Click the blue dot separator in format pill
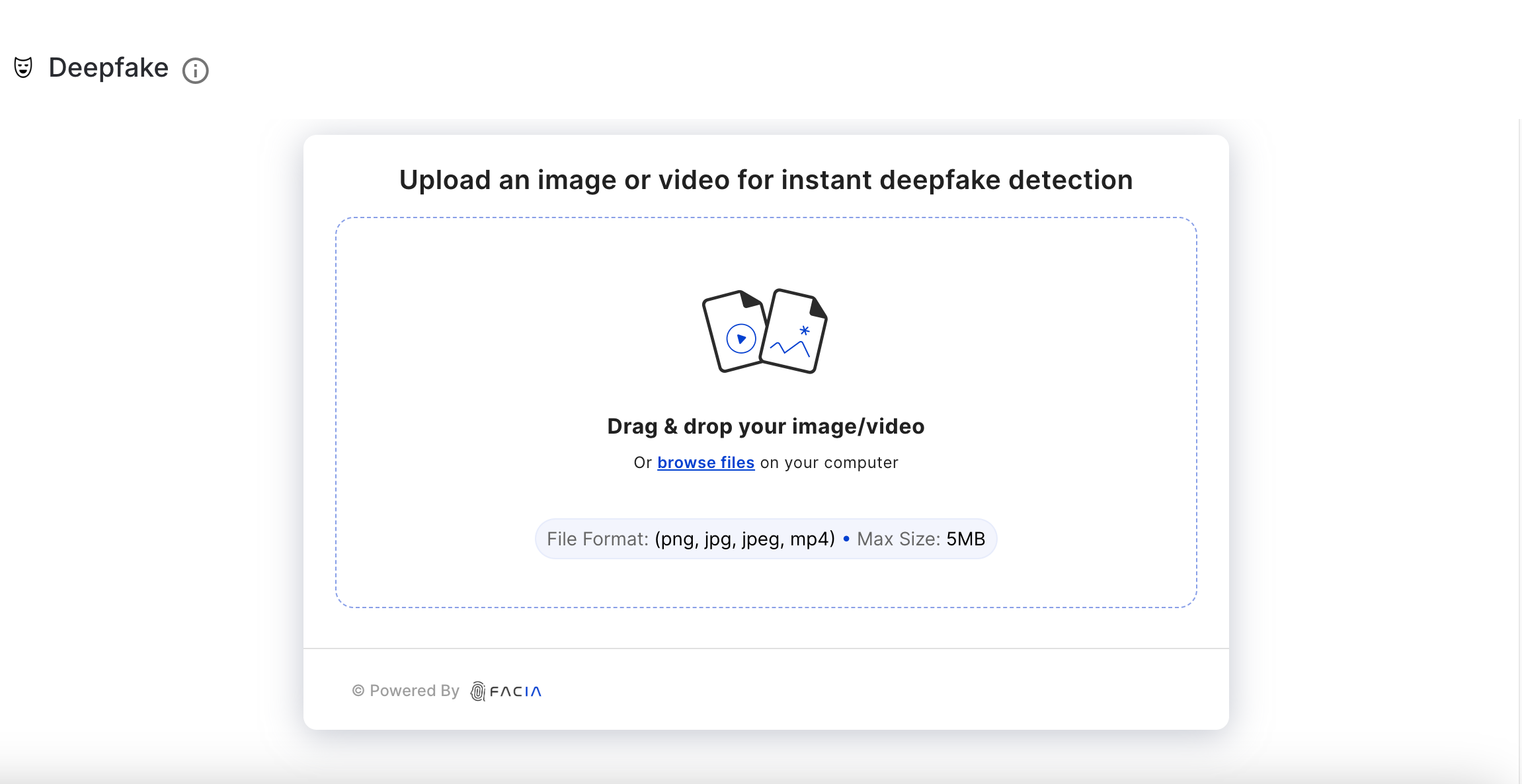 [846, 539]
